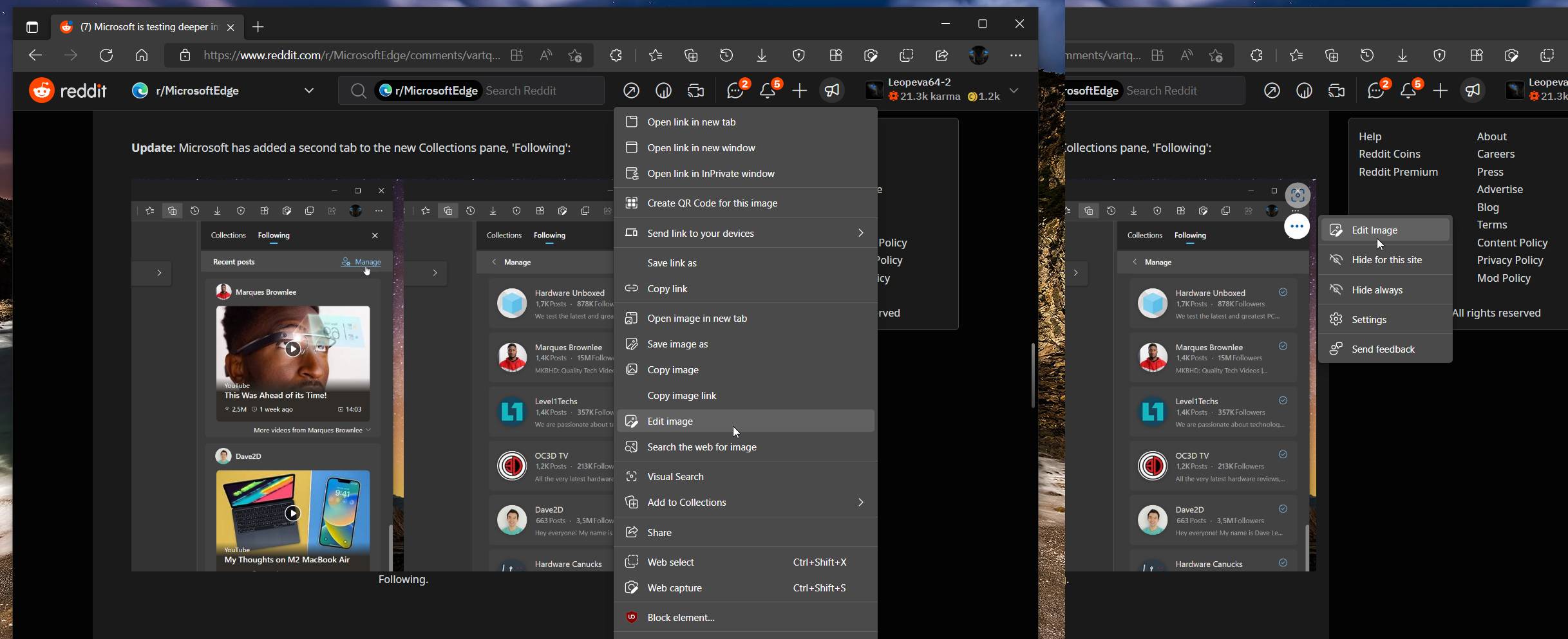
Task: Expand the r/MicrosoftEdge community dropdown
Action: pyautogui.click(x=310, y=91)
